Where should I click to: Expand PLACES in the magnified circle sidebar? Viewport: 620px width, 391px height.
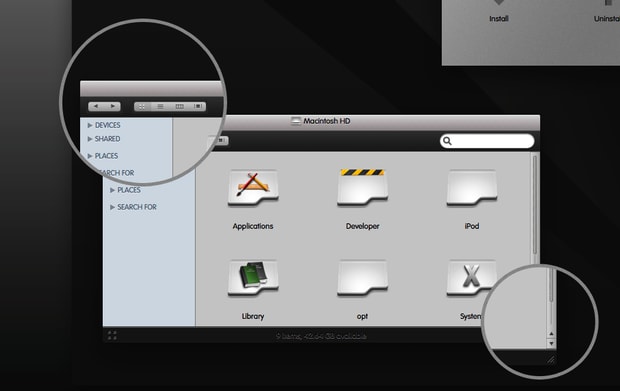[x=90, y=156]
